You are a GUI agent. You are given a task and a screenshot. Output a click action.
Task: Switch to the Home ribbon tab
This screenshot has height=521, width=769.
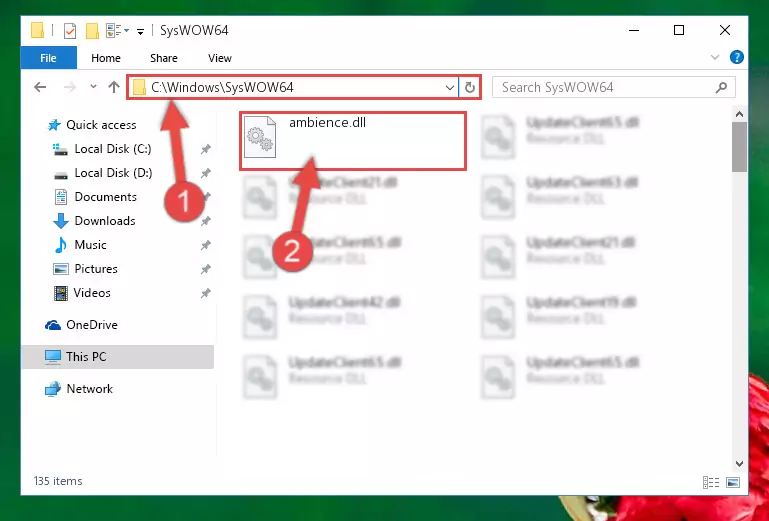coord(106,58)
